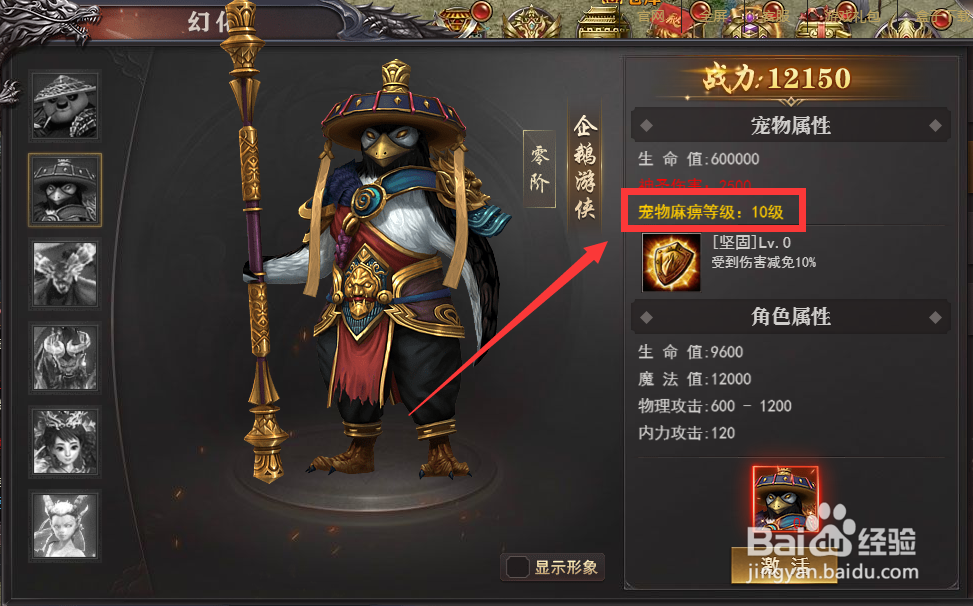Click the golden palace building icon
The width and height of the screenshot is (973, 606).
tap(604, 22)
